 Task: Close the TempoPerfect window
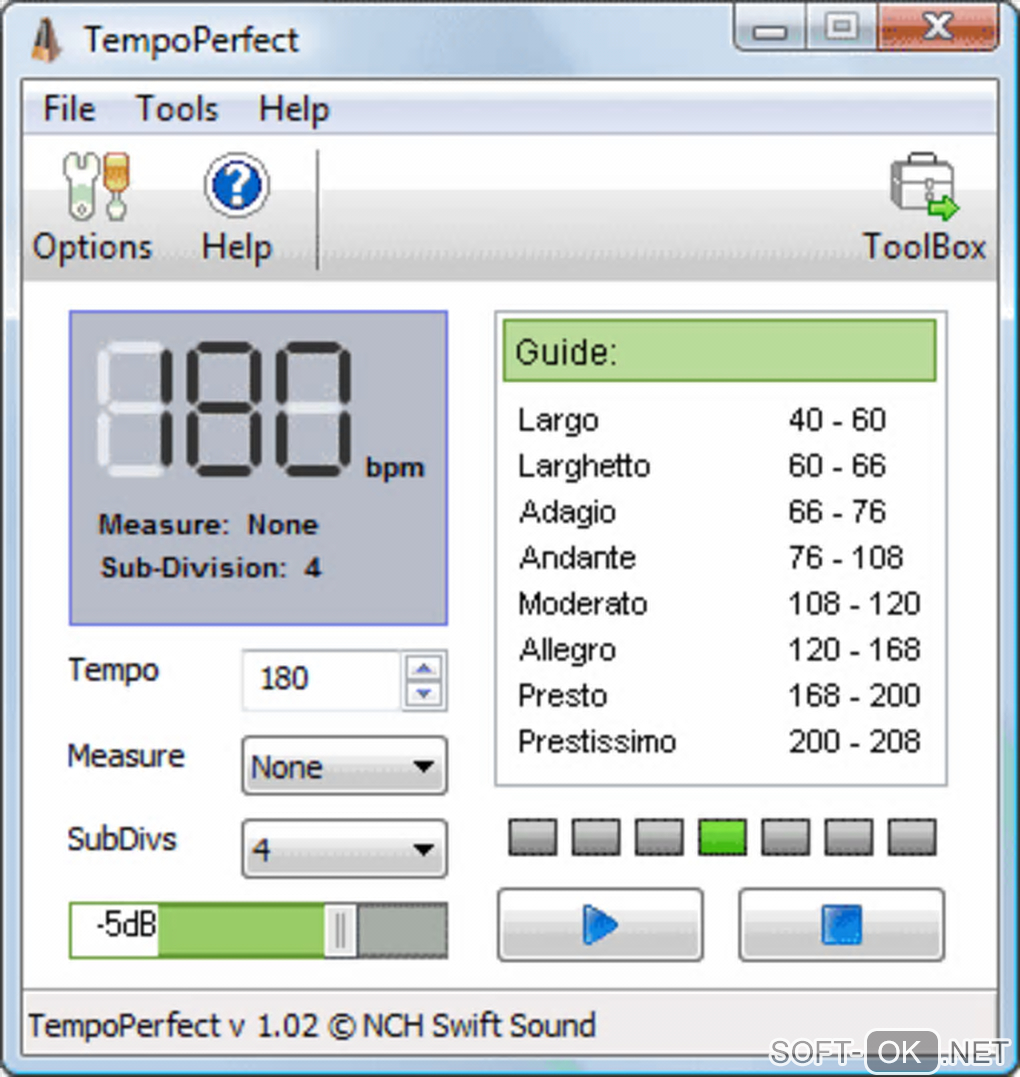click(938, 27)
